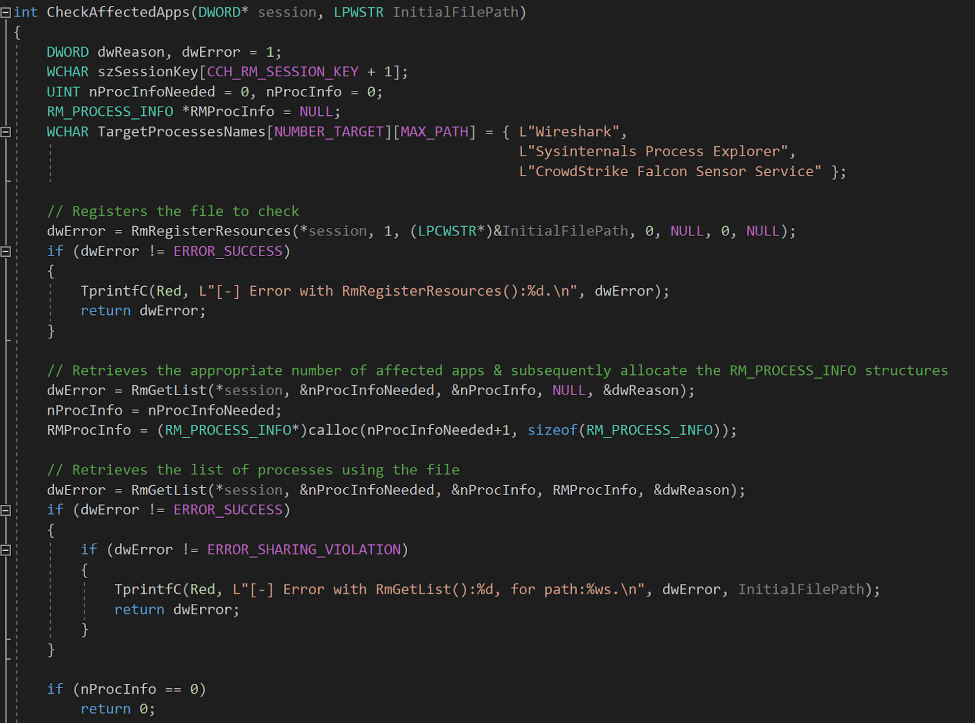Collapse the if block after second RmGetList call
Viewport: 977px width, 725px height.
pyautogui.click(x=6, y=510)
